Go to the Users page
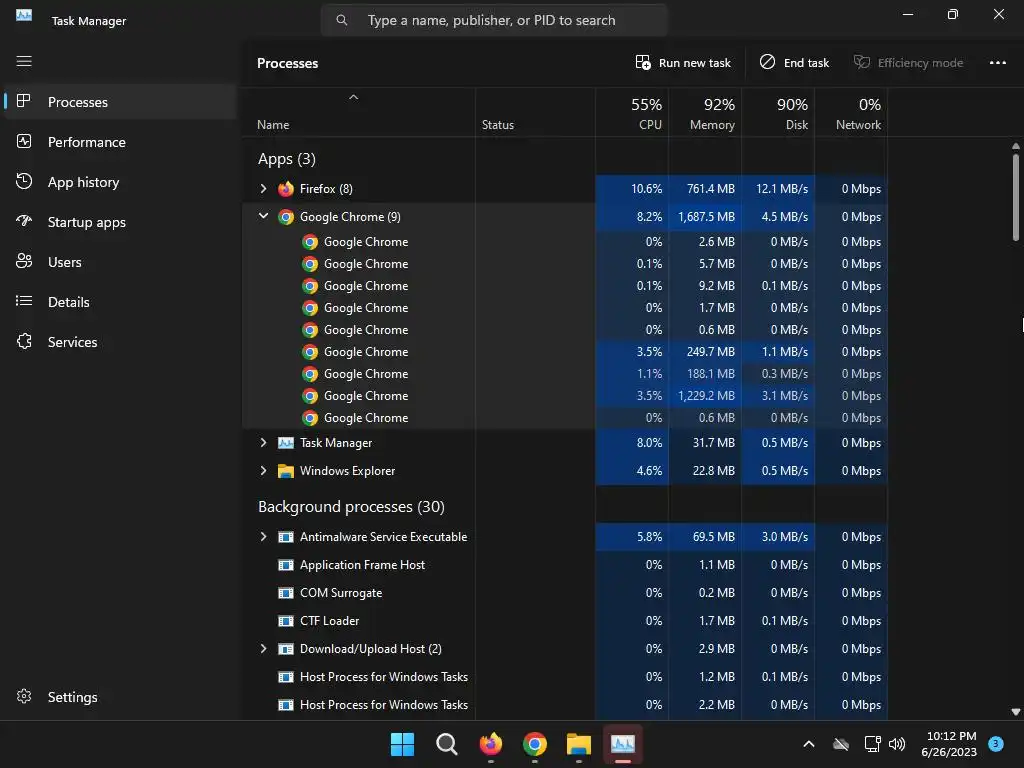The image size is (1024, 768). point(120,262)
